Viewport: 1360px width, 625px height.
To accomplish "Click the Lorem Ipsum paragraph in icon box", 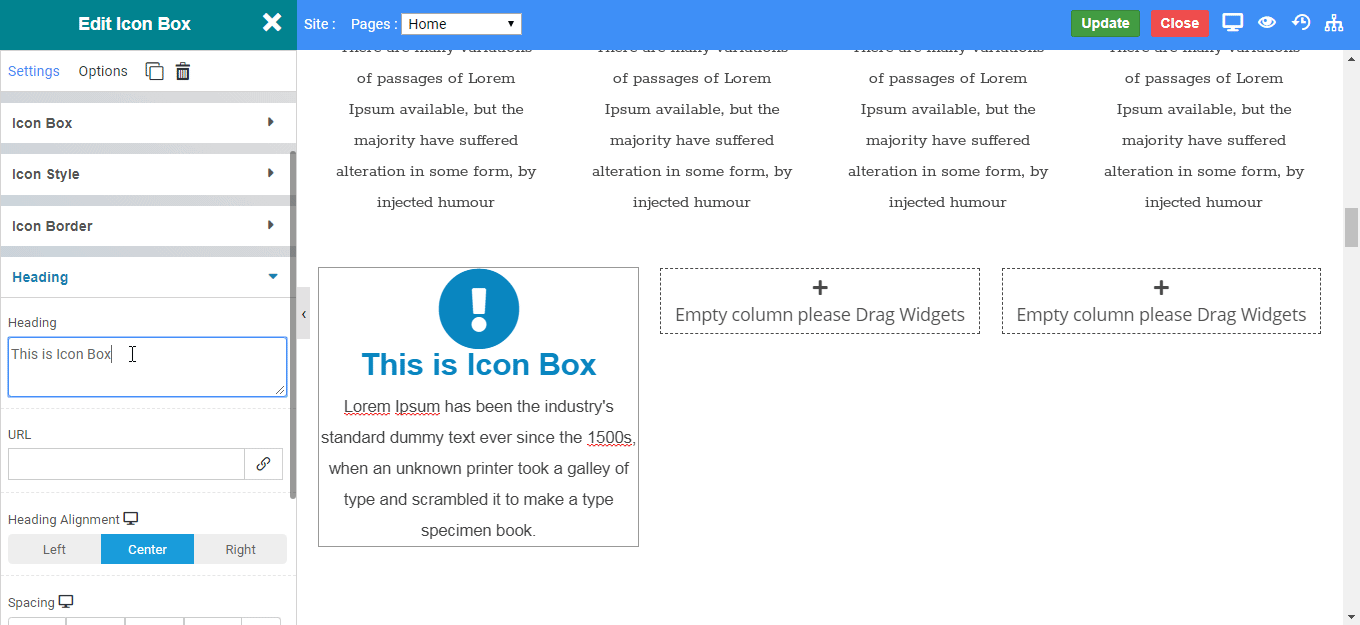I will tap(479, 468).
